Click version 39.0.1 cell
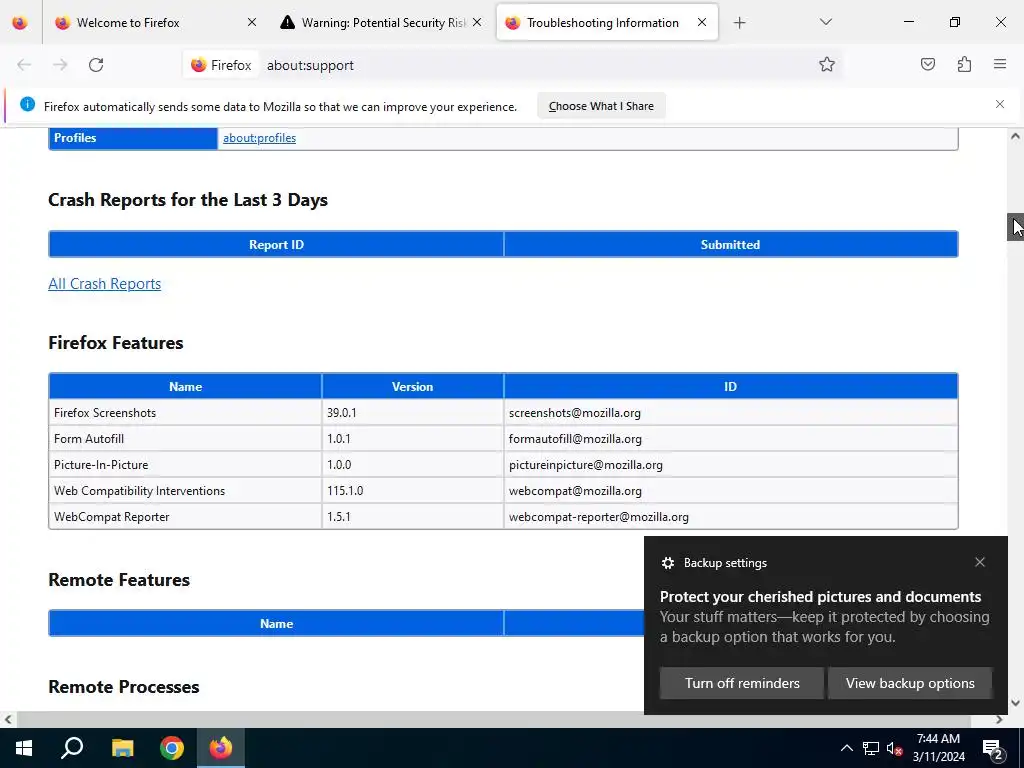This screenshot has width=1024, height=768. (x=413, y=413)
